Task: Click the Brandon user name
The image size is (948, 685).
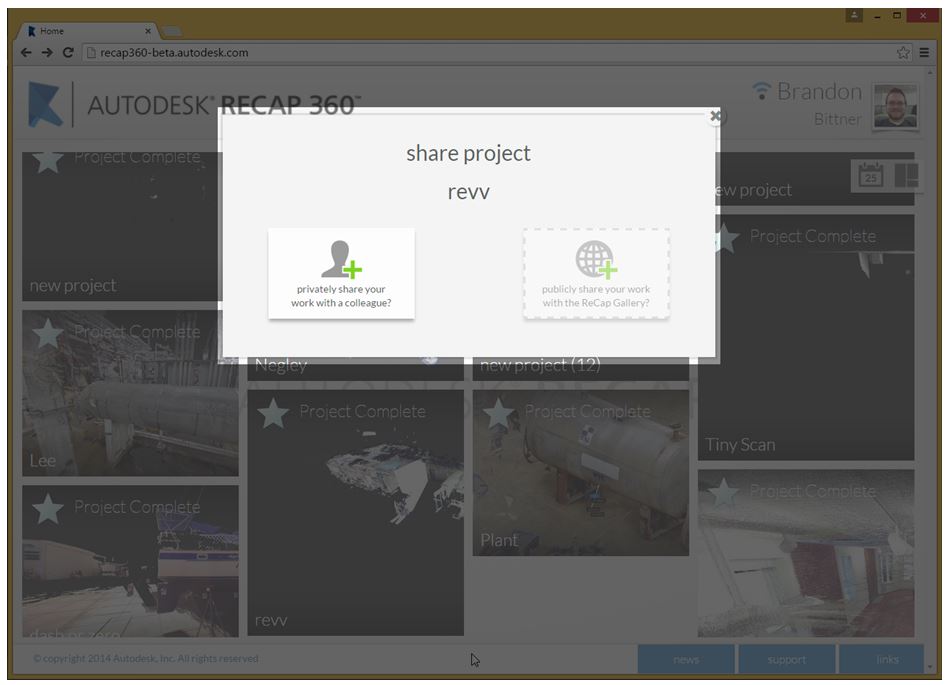Action: click(x=819, y=91)
